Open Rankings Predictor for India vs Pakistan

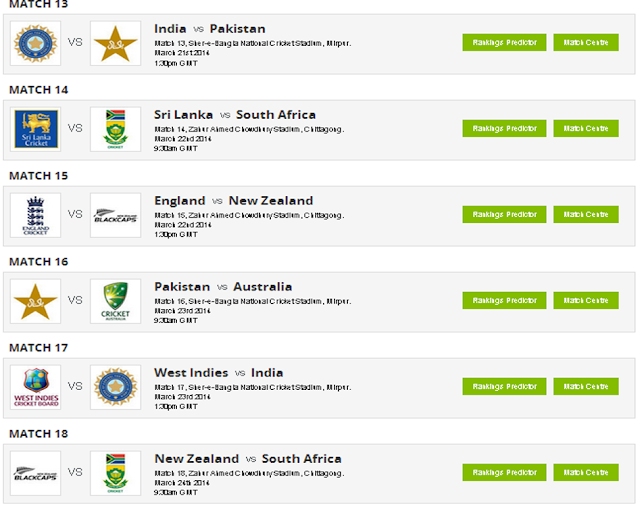click(x=504, y=43)
